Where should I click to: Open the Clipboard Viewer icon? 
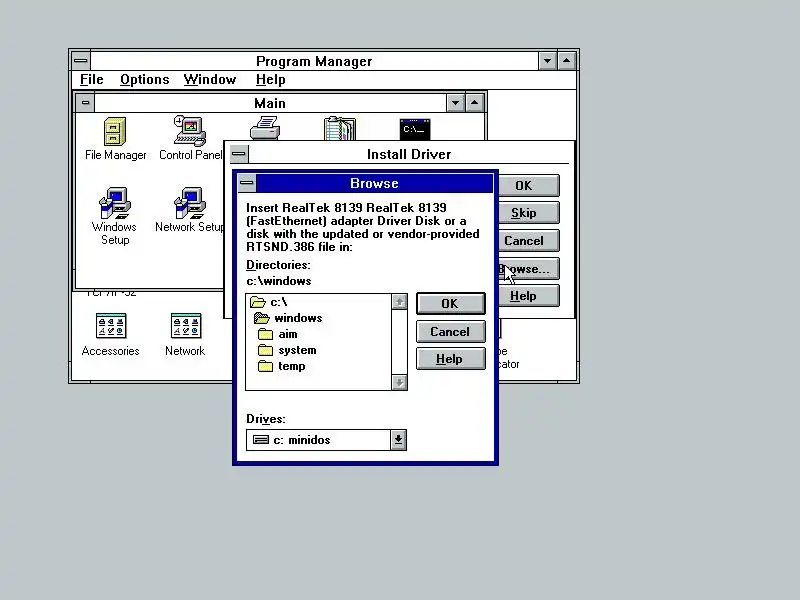340,128
